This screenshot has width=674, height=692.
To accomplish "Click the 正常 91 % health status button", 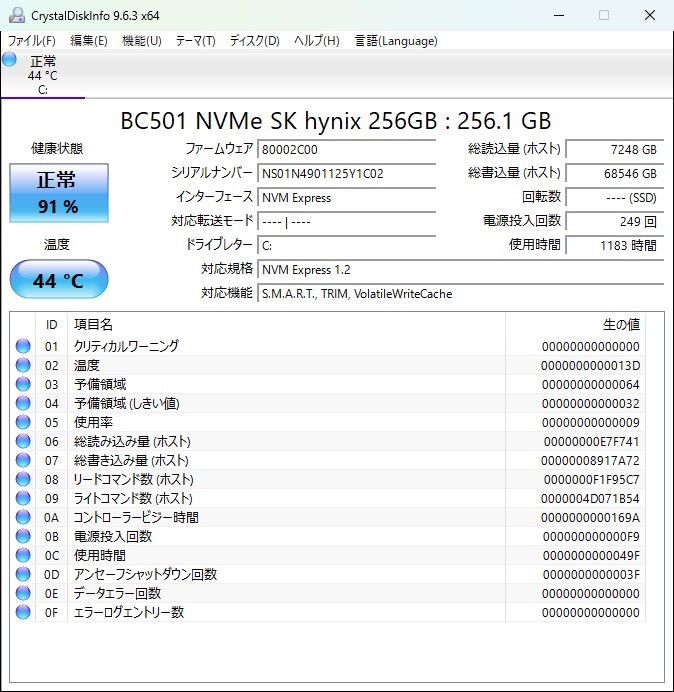I will 59,193.
